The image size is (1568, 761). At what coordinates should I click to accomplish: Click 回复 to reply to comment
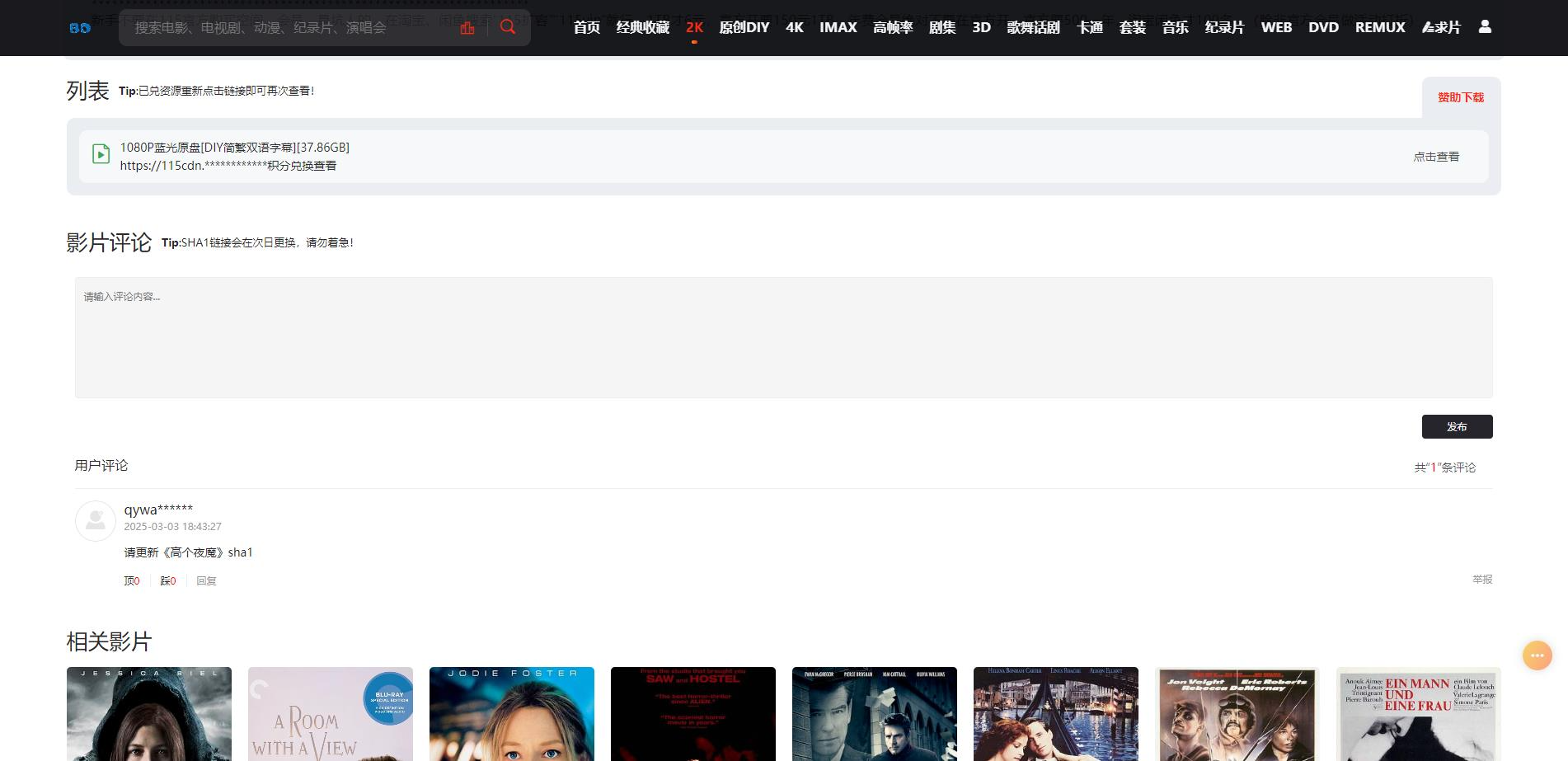coord(206,581)
